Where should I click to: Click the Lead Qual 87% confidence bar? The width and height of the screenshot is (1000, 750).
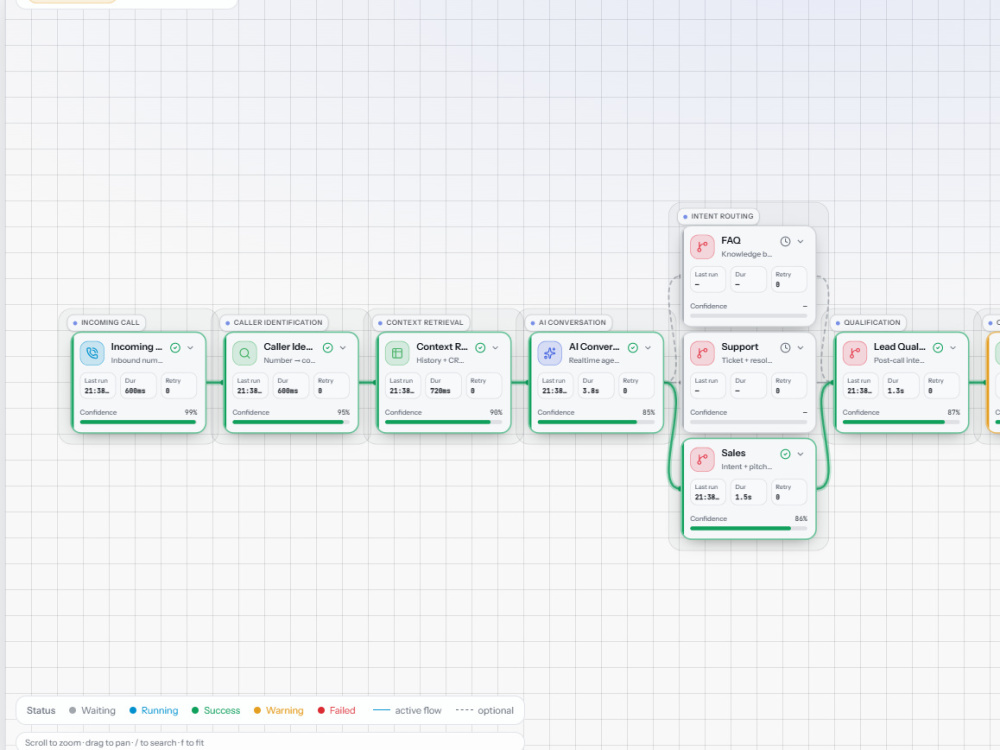click(x=901, y=422)
